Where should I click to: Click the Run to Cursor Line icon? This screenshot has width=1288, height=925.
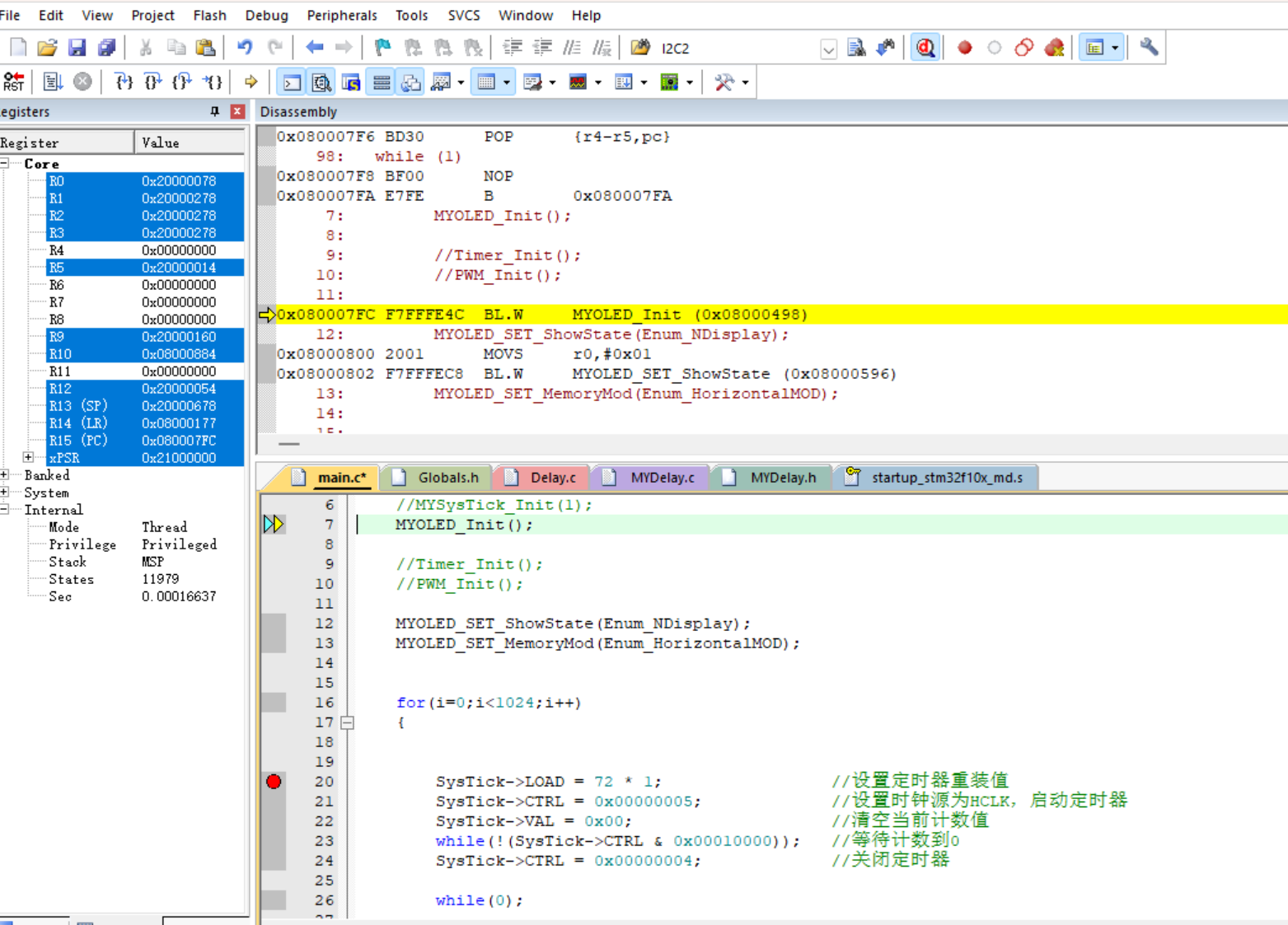(x=213, y=82)
